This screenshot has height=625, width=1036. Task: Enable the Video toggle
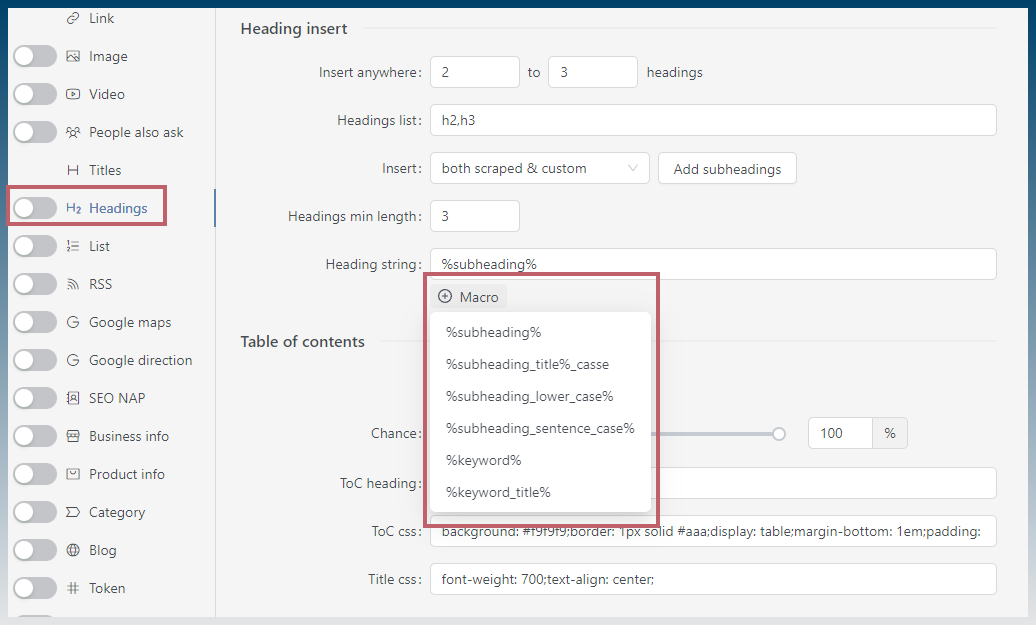click(35, 94)
